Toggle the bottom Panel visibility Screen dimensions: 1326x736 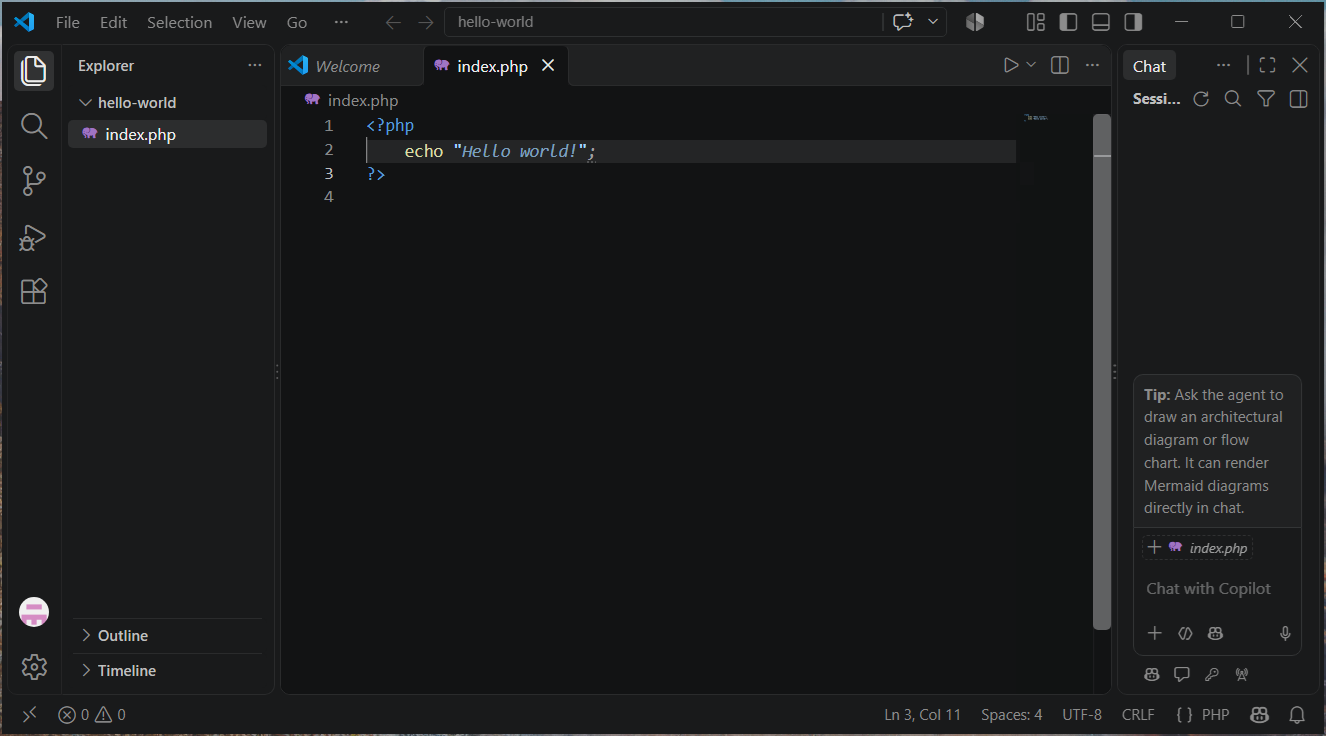1101,22
